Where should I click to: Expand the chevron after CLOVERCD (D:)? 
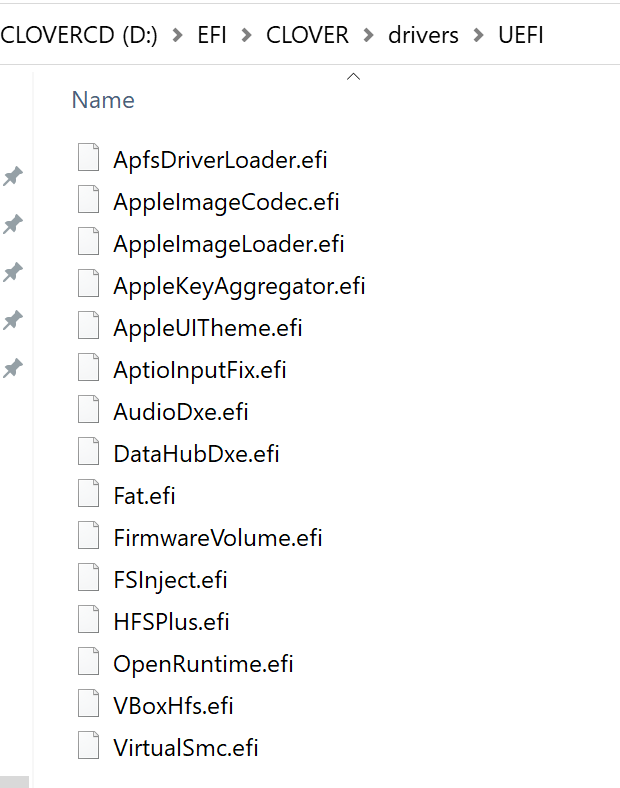[x=178, y=35]
